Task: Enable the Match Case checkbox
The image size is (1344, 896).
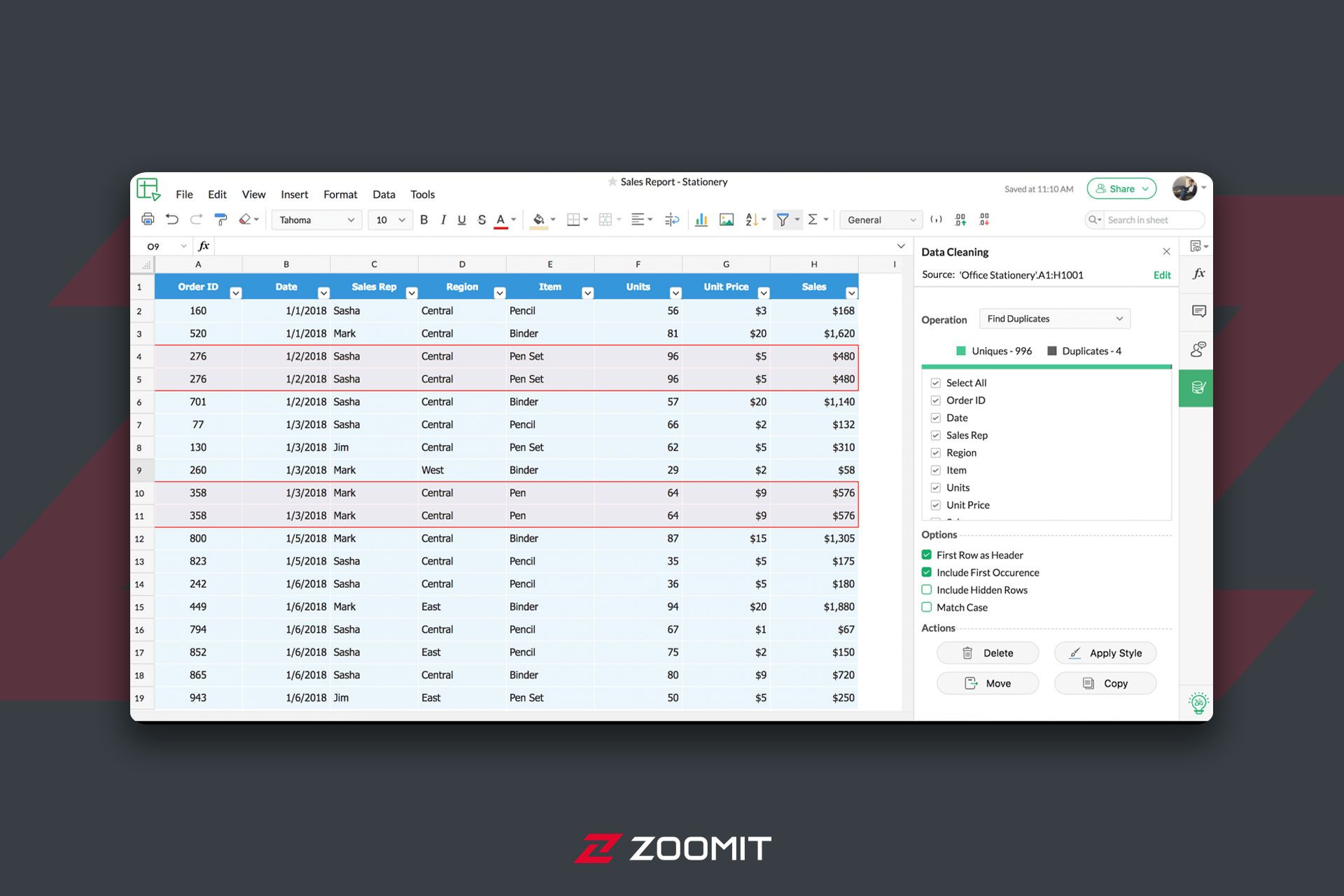Action: coord(927,608)
